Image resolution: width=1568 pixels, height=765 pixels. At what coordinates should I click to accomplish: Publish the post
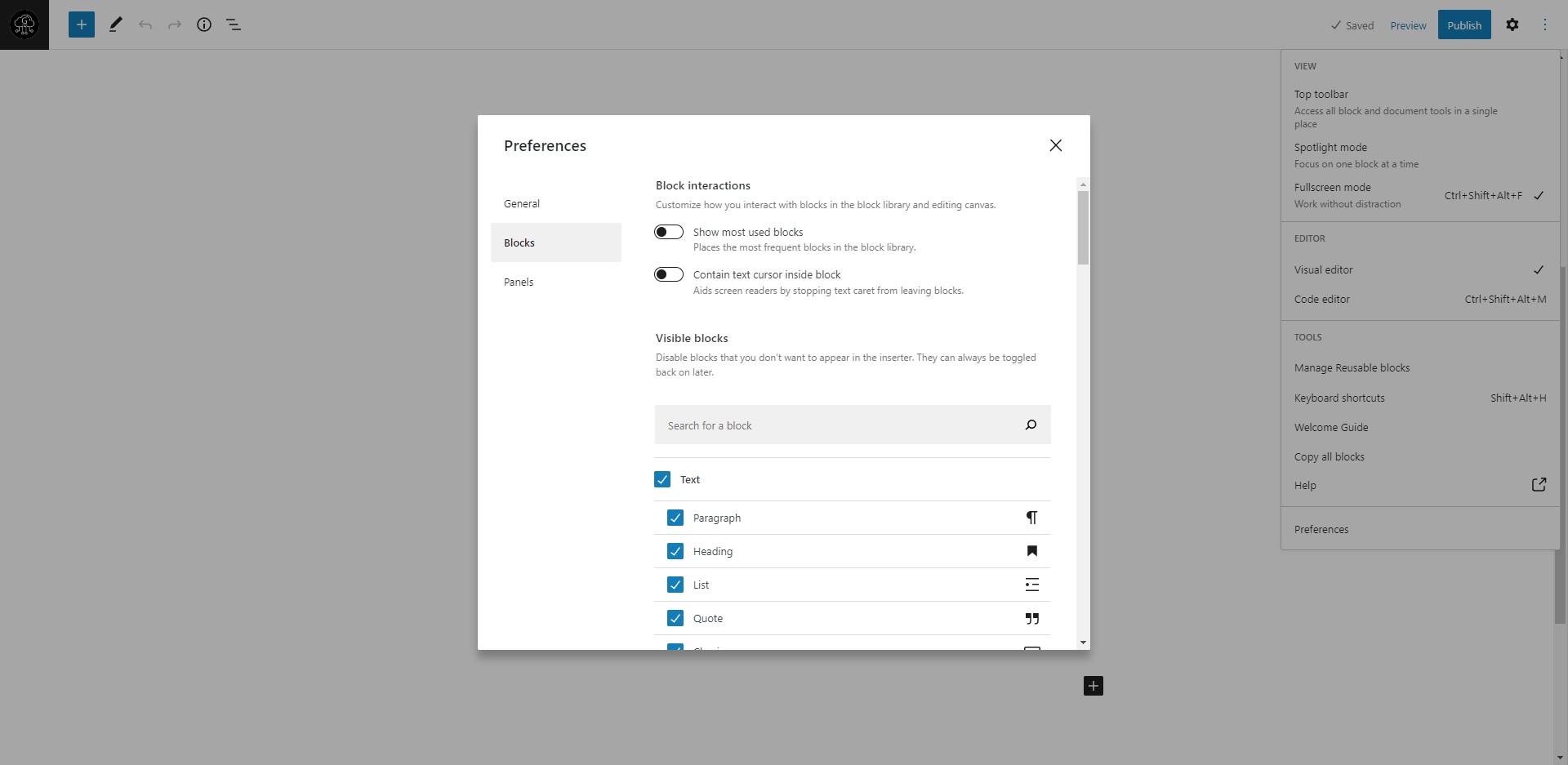[1464, 24]
